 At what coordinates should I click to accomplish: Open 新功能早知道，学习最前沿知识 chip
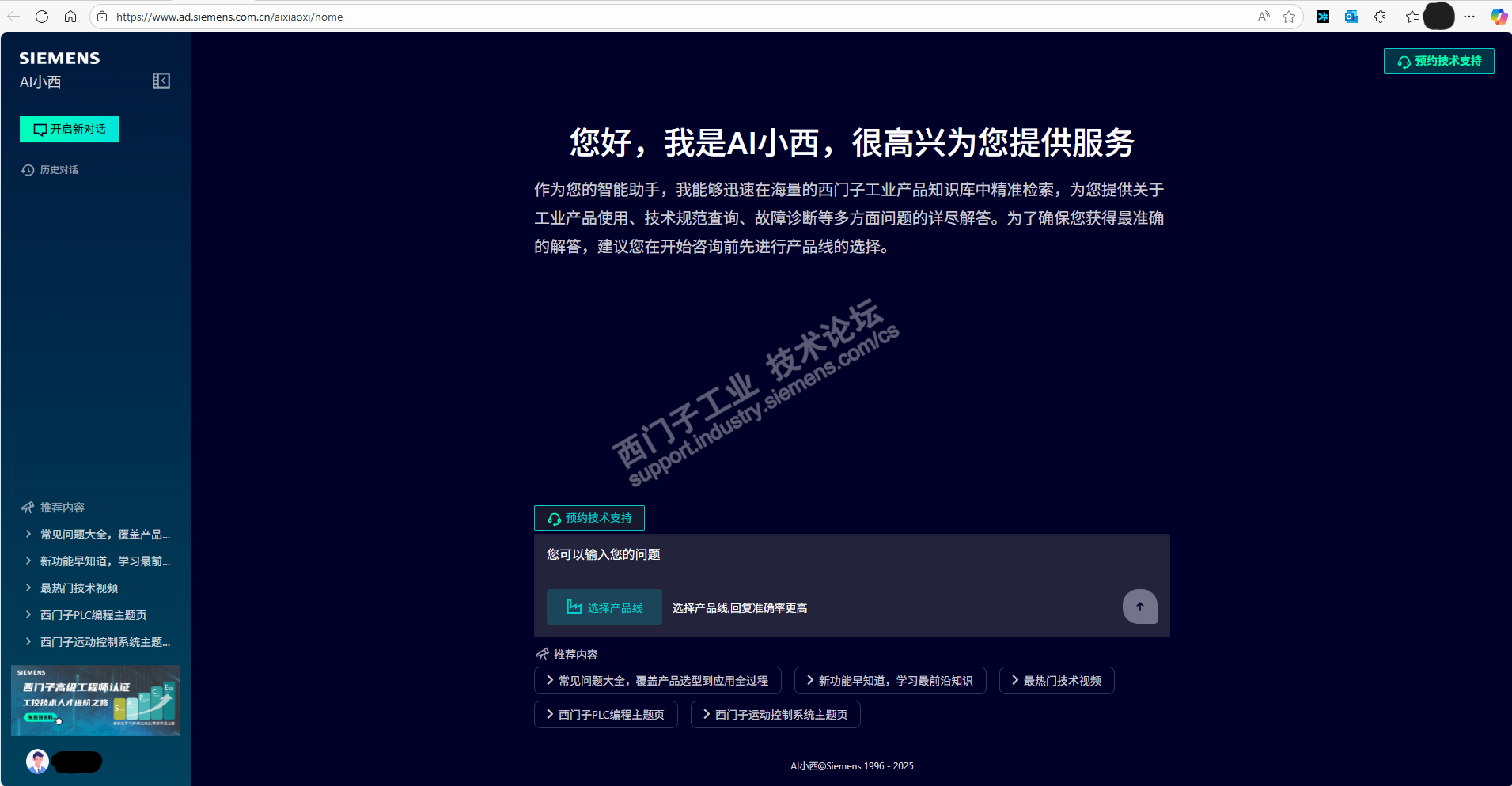click(x=890, y=681)
